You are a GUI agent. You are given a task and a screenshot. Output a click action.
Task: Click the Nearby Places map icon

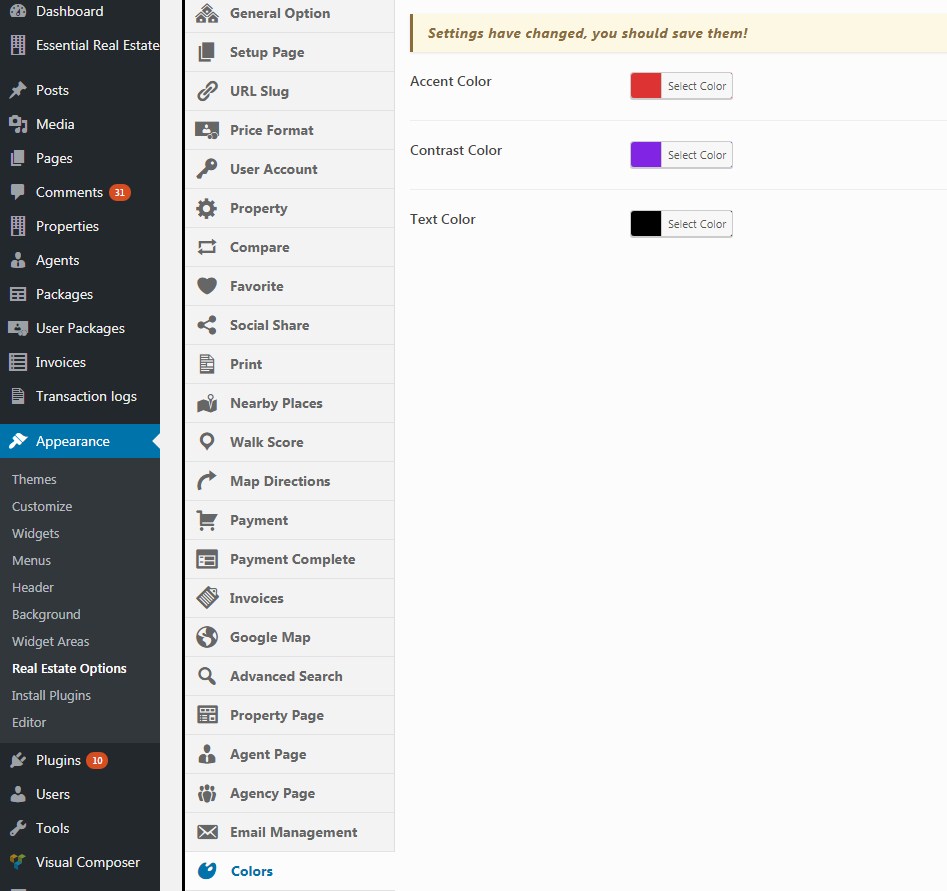[207, 403]
